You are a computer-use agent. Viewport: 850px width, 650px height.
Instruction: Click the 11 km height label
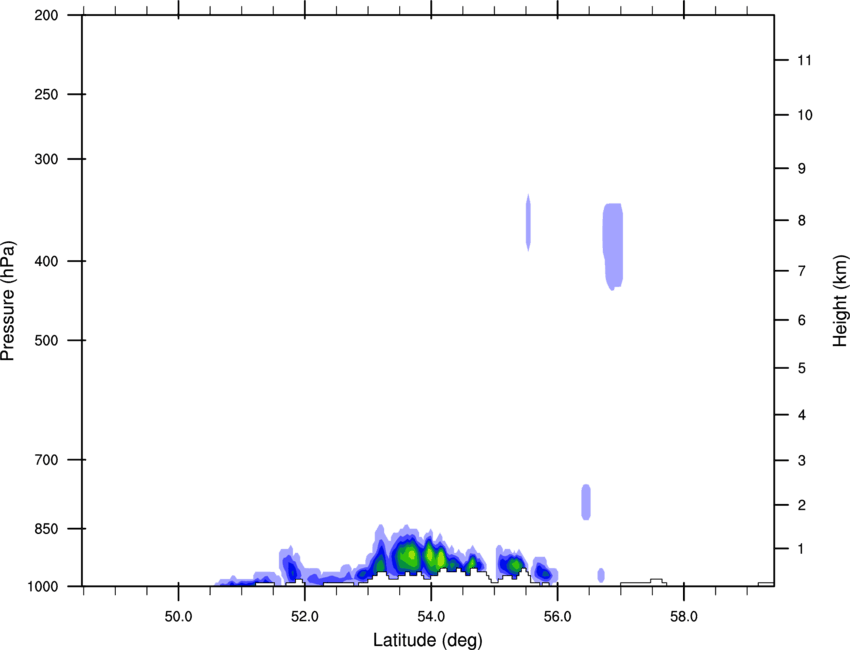(x=804, y=60)
